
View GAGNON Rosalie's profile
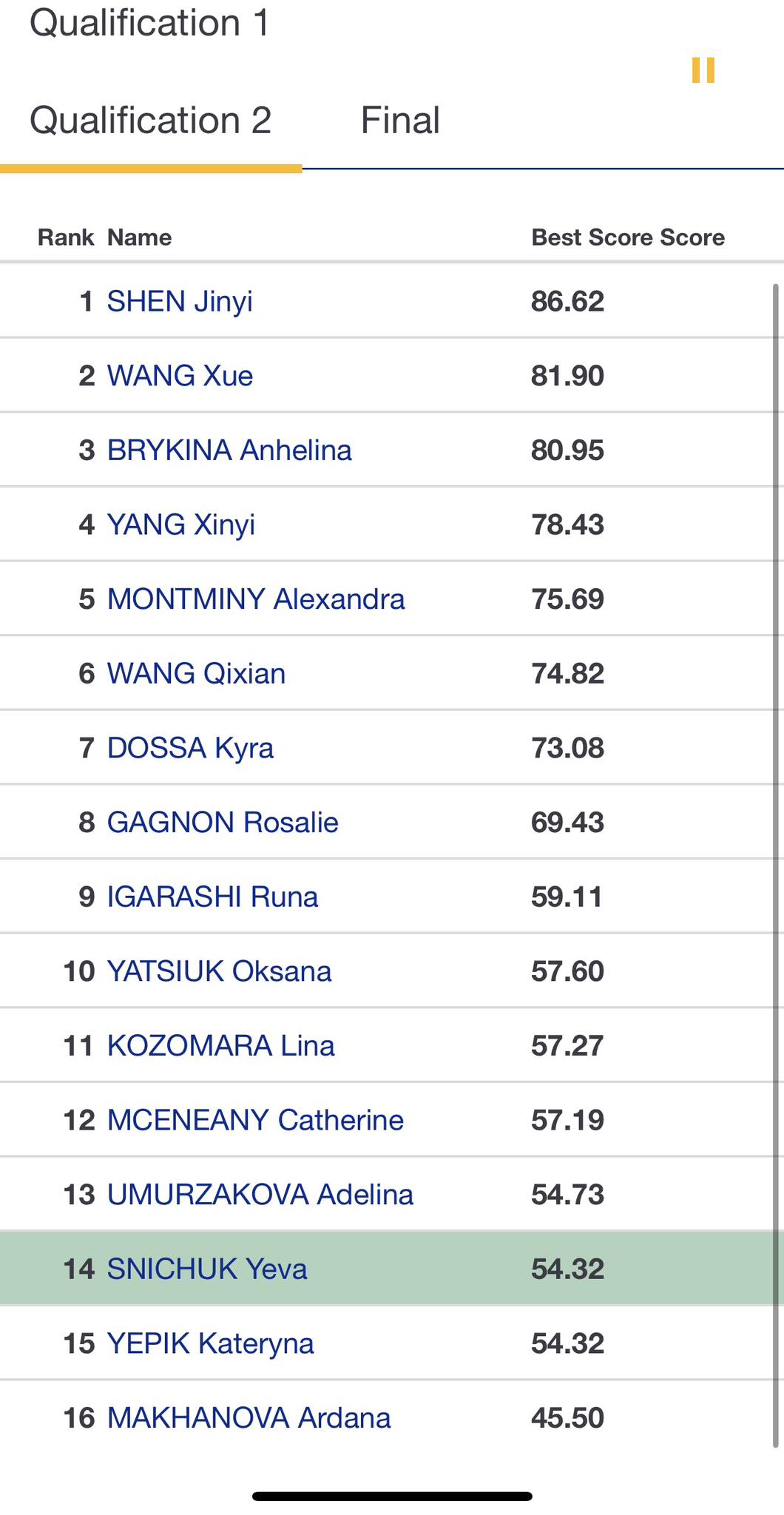point(223,823)
